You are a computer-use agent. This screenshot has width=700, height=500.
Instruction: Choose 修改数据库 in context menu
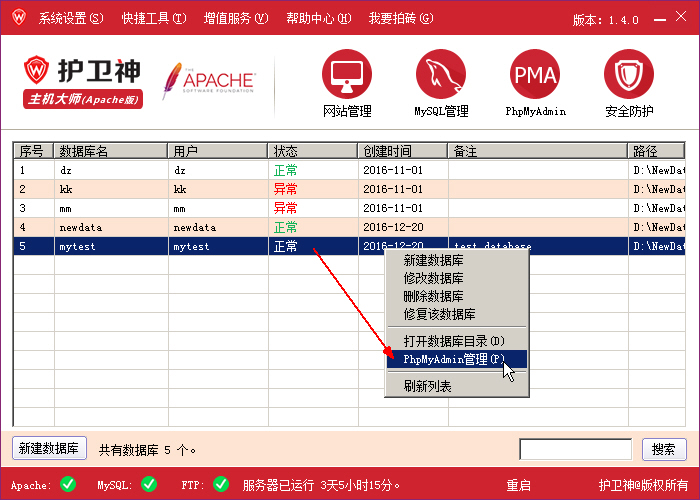[x=457, y=278]
